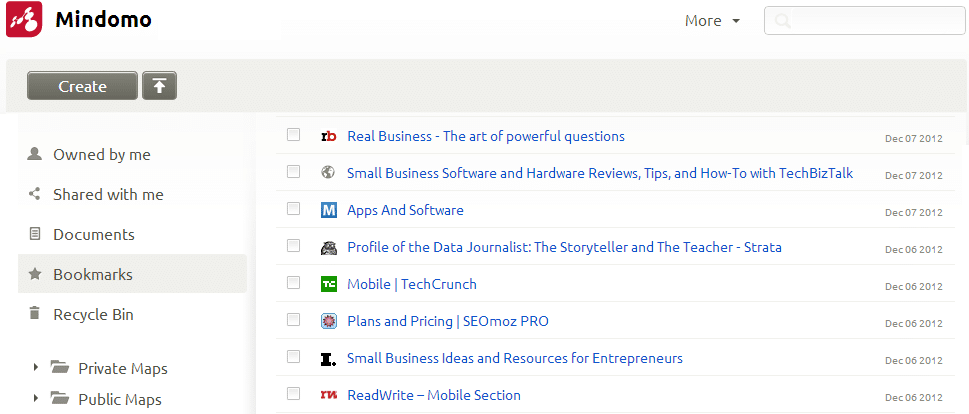Tick the checkbox for Real Business bookmark
The height and width of the screenshot is (414, 969).
click(x=294, y=134)
